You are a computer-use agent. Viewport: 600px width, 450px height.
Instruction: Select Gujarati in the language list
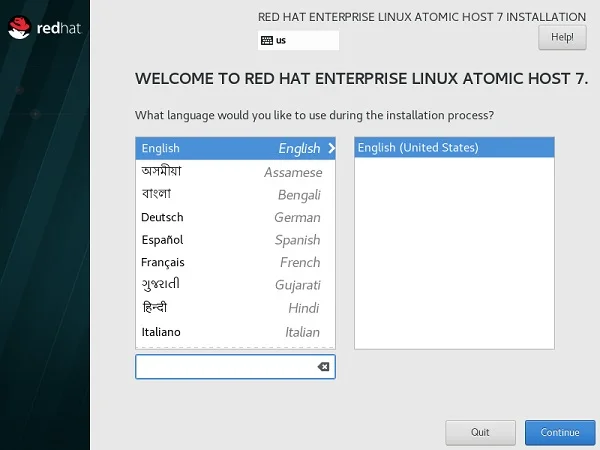(235, 285)
